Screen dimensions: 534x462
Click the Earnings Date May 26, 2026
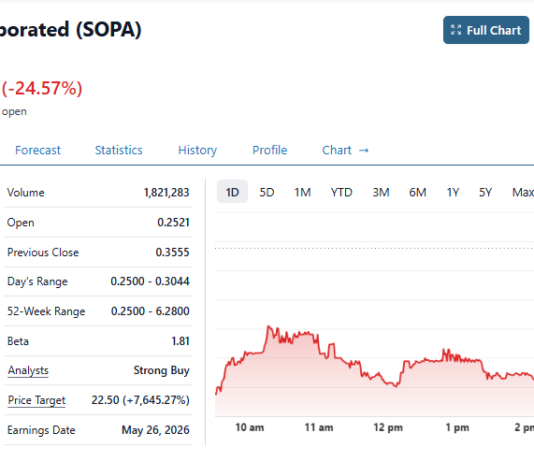click(x=156, y=430)
